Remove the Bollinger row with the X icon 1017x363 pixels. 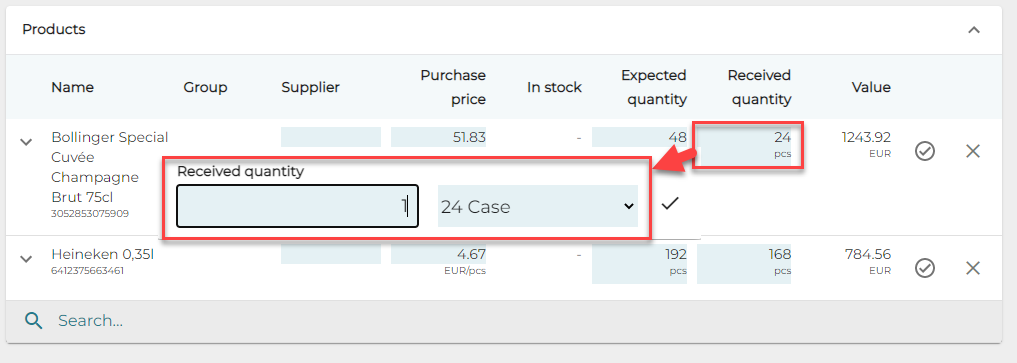(972, 152)
